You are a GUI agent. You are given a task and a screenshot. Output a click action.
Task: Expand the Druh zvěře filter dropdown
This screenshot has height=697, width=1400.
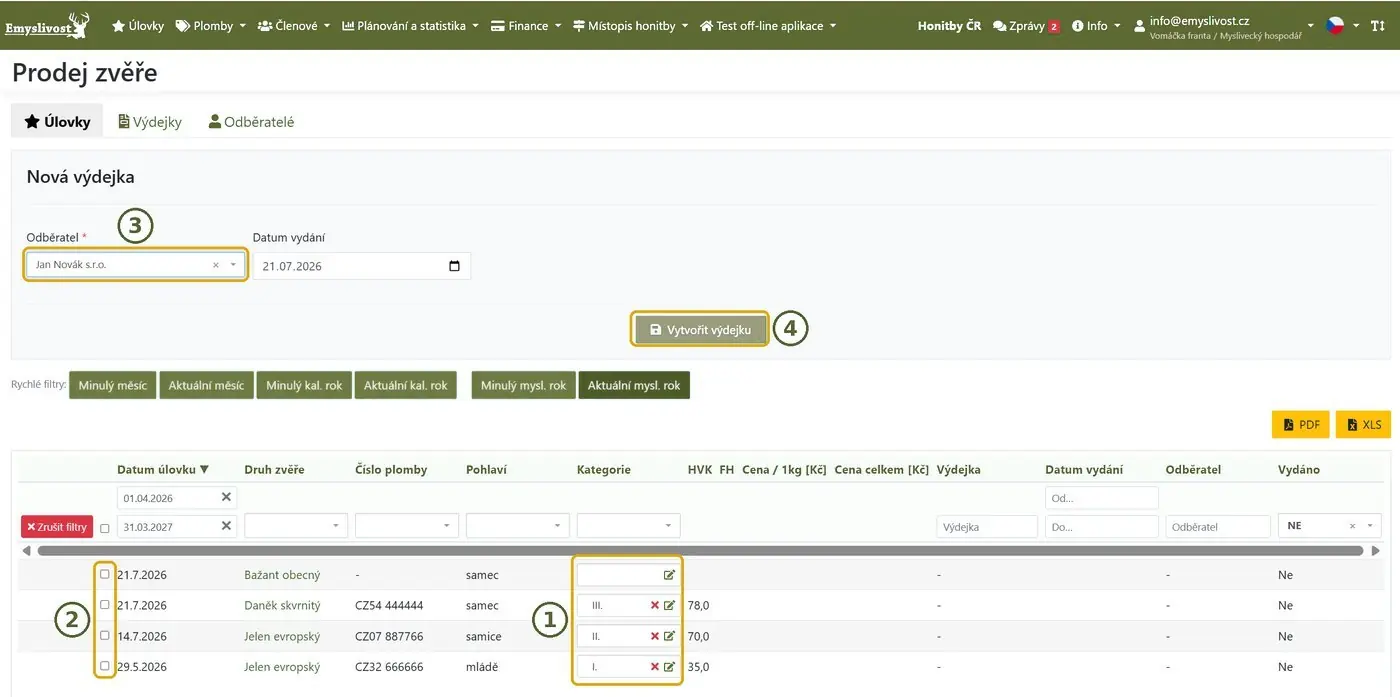296,526
